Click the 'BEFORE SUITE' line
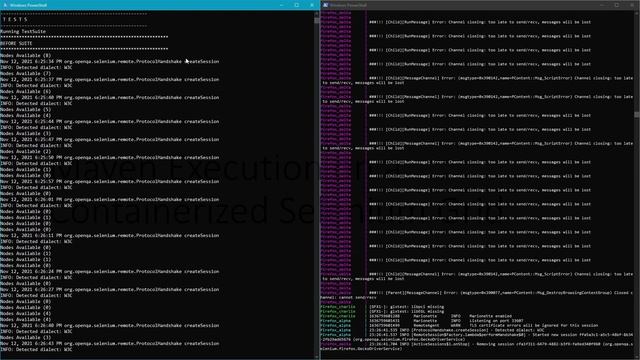The width and height of the screenshot is (640, 360). pos(16,43)
